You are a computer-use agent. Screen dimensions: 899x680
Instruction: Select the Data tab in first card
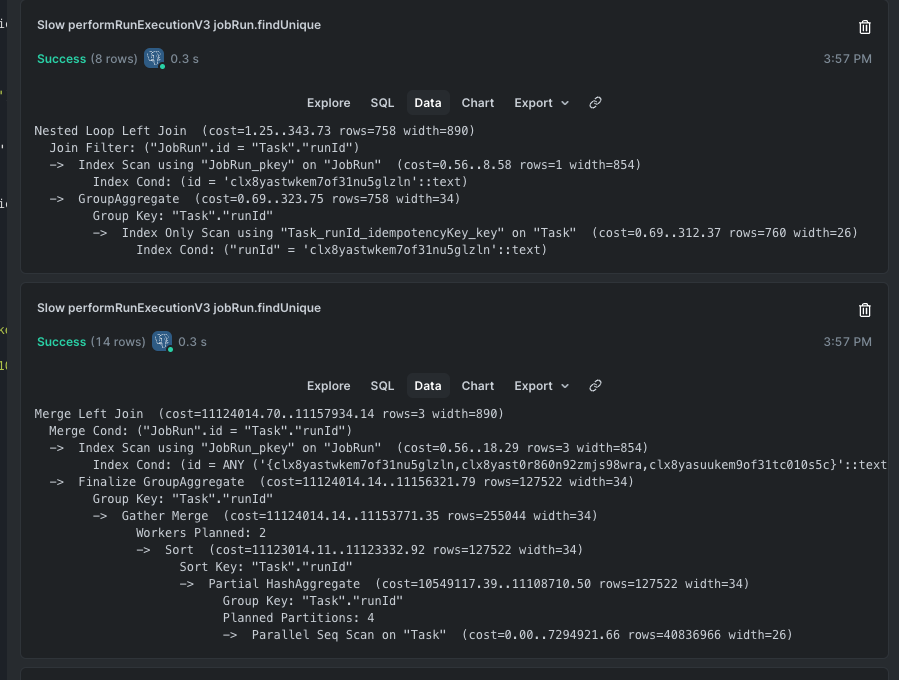click(x=427, y=103)
